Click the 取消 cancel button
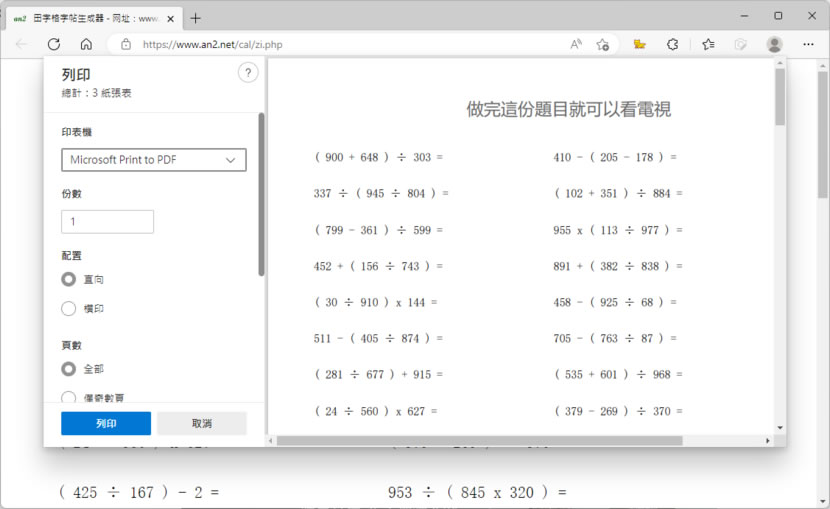This screenshot has width=830, height=509. 201,423
